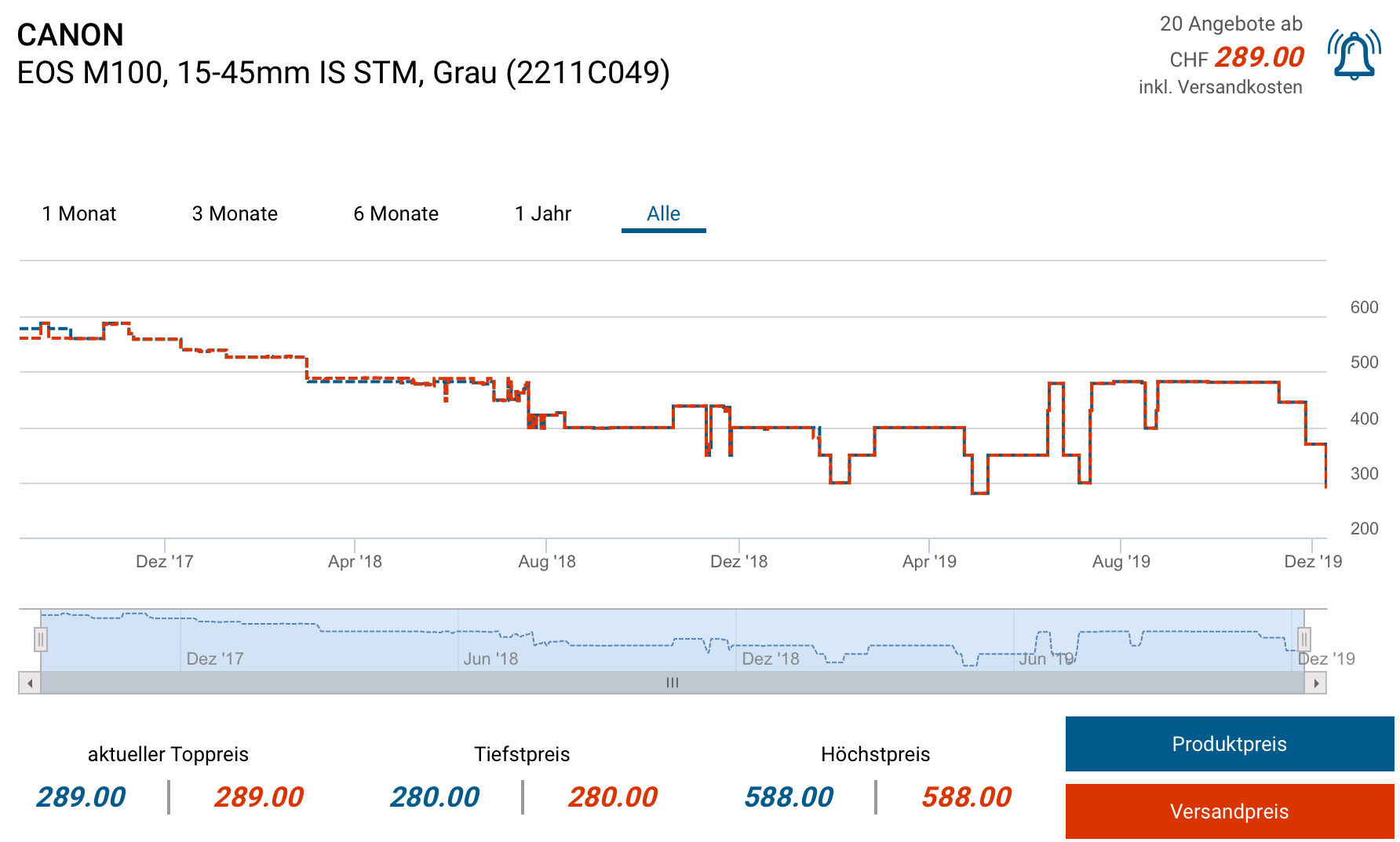Click the price alert bell icon

1354,55
